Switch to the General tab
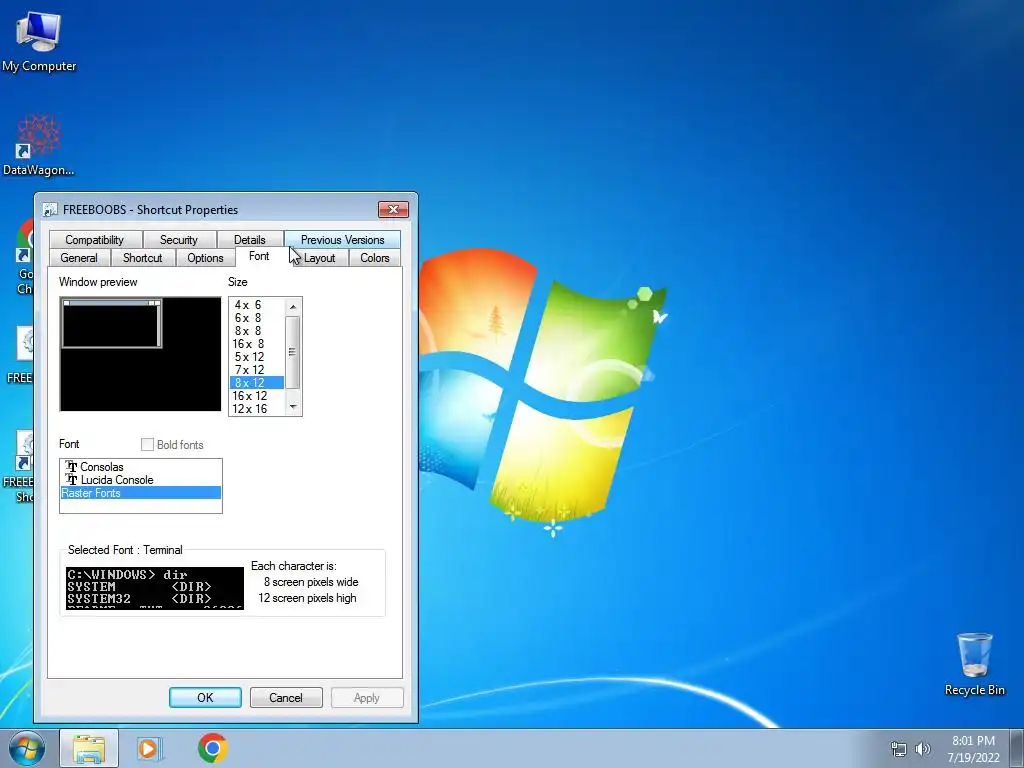 79,258
